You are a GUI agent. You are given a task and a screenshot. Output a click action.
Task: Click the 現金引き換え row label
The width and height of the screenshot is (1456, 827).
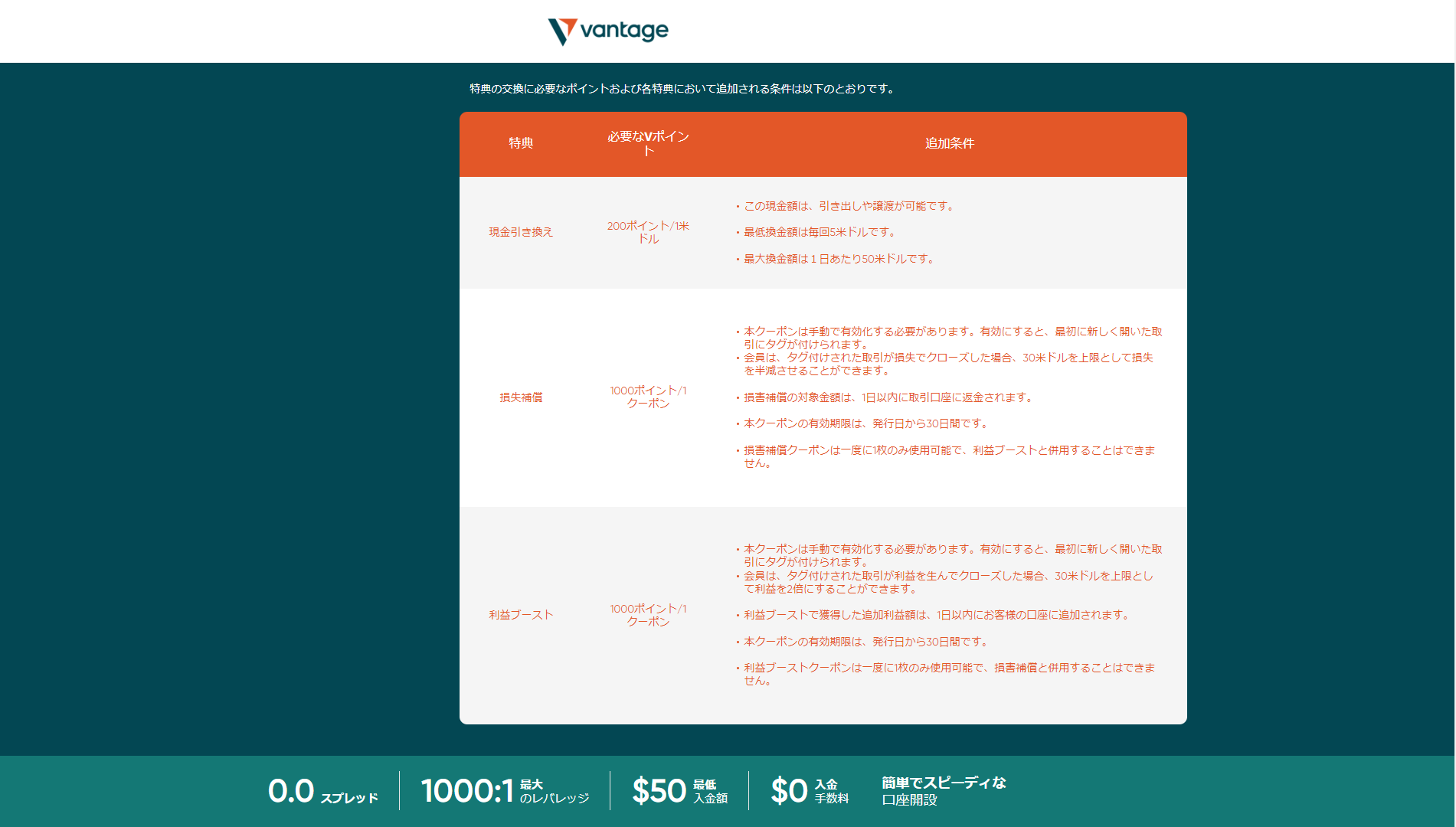[x=521, y=232]
